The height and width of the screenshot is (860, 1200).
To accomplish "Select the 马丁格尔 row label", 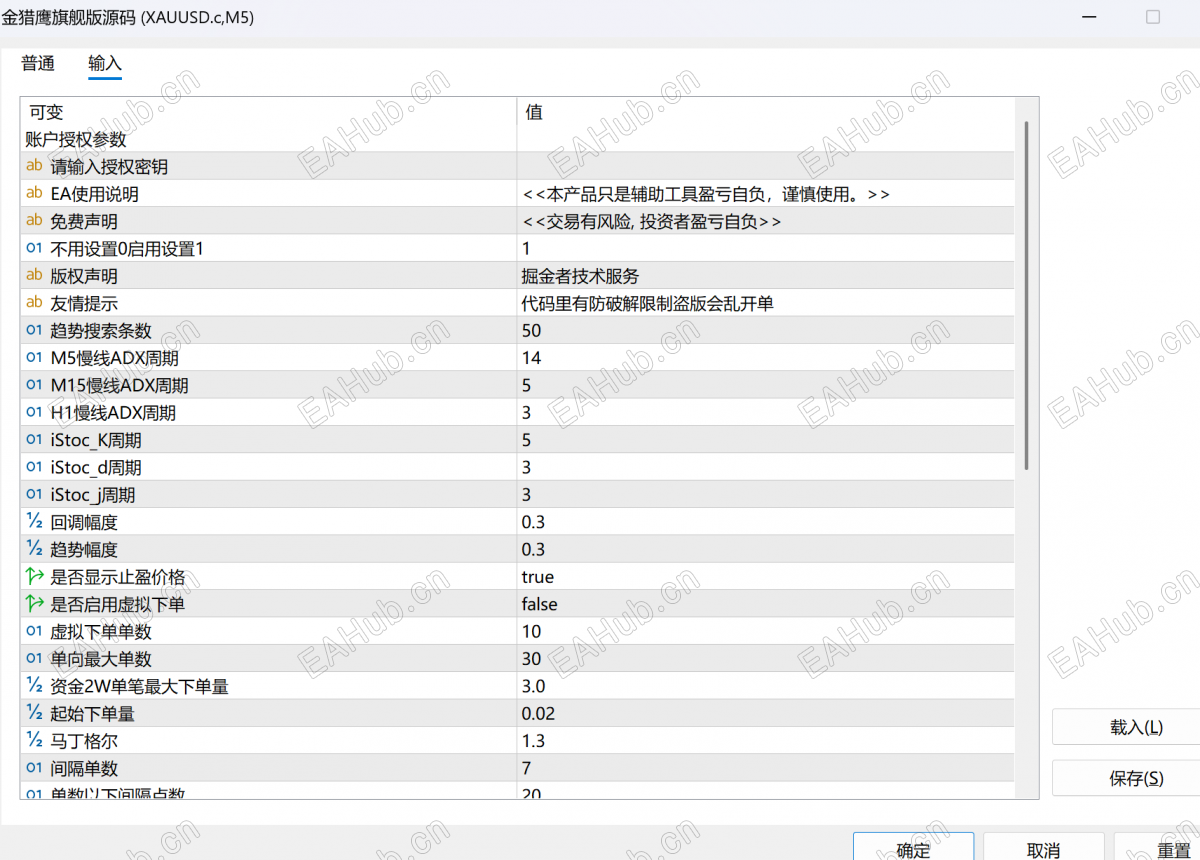I will [x=84, y=741].
